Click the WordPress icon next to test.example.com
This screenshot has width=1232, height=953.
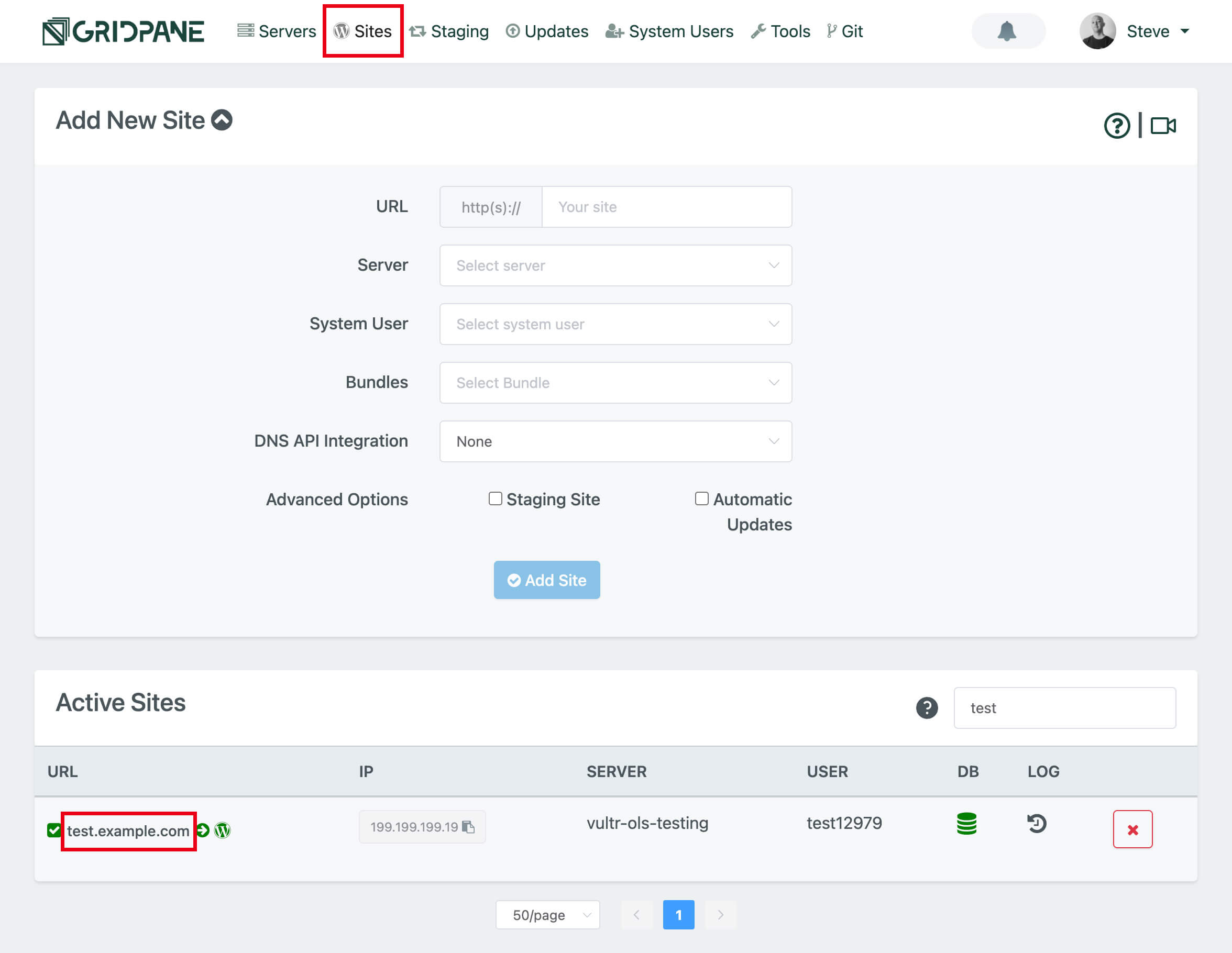tap(223, 830)
